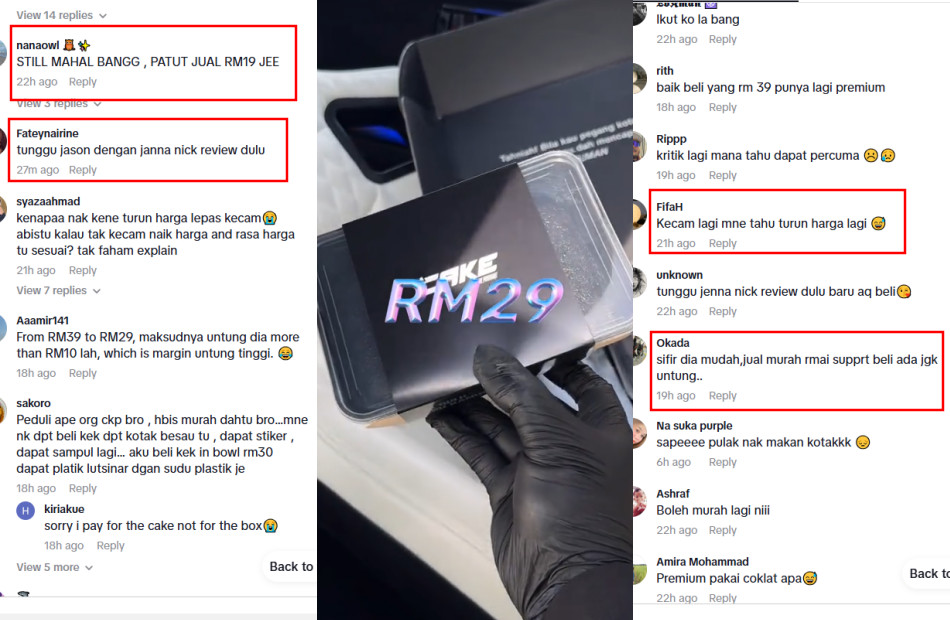Viewport: 950px width, 620px height.
Task: Click Back to button in left comments
Action: coord(291,567)
